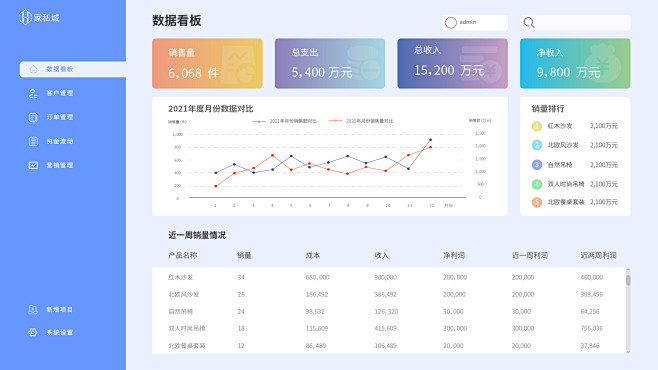Screen dimensions: 658x370
Task: Toggle the red line legend entry
Action: [361, 121]
